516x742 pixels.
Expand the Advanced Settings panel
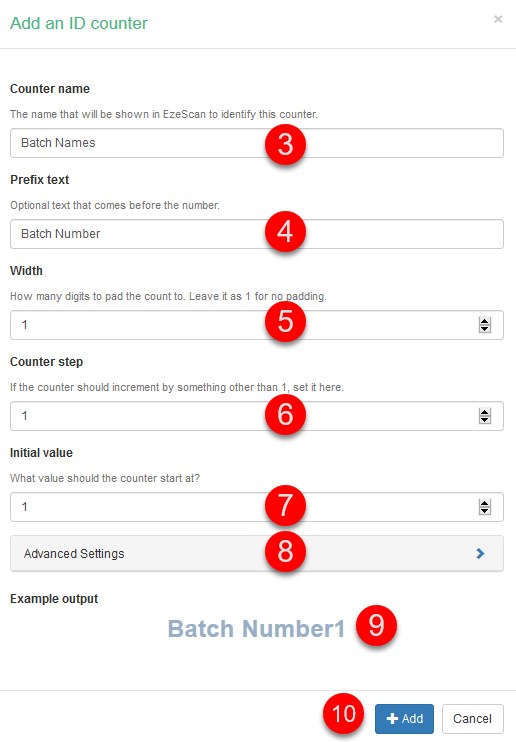click(257, 554)
